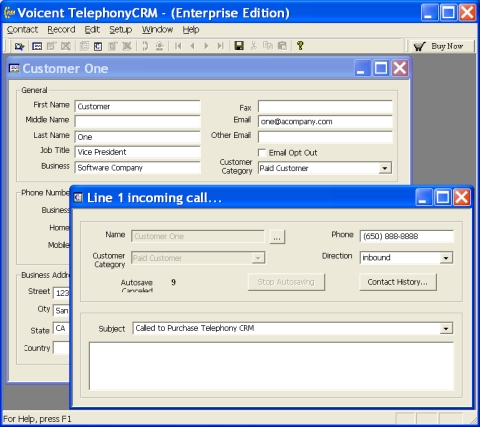The height and width of the screenshot is (427, 480).
Task: Click the Contact History button
Action: (397, 282)
